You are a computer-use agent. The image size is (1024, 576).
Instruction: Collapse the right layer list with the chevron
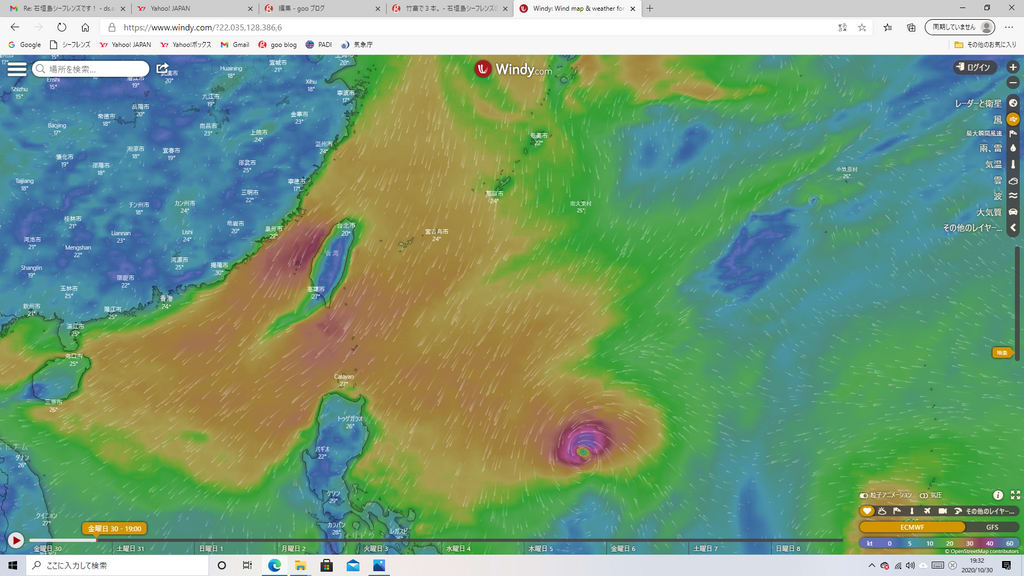pyautogui.click(x=1013, y=228)
